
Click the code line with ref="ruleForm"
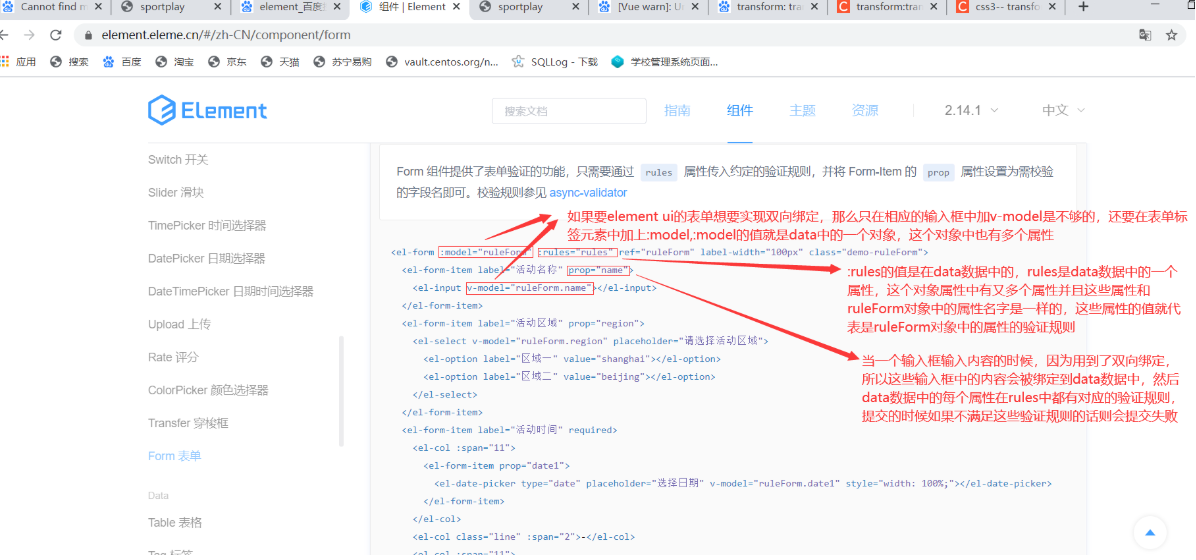pyautogui.click(x=659, y=252)
